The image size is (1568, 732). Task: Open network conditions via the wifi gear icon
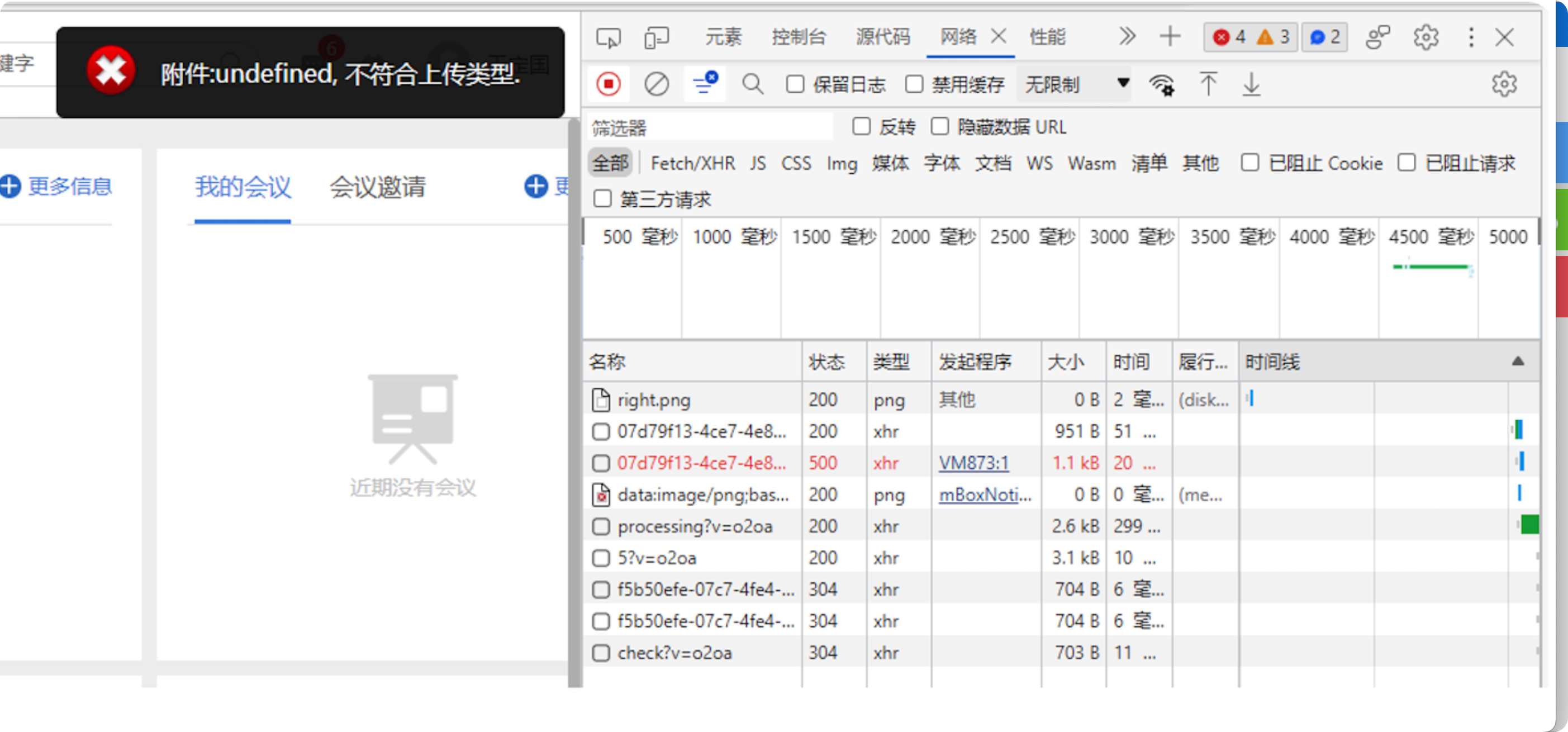pos(1161,84)
